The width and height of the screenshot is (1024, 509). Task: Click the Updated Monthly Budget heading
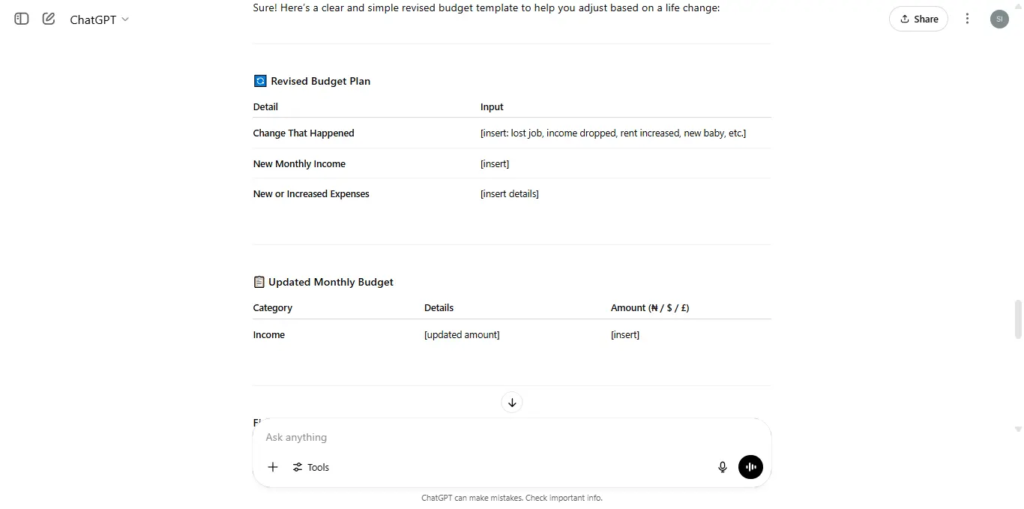pos(331,282)
